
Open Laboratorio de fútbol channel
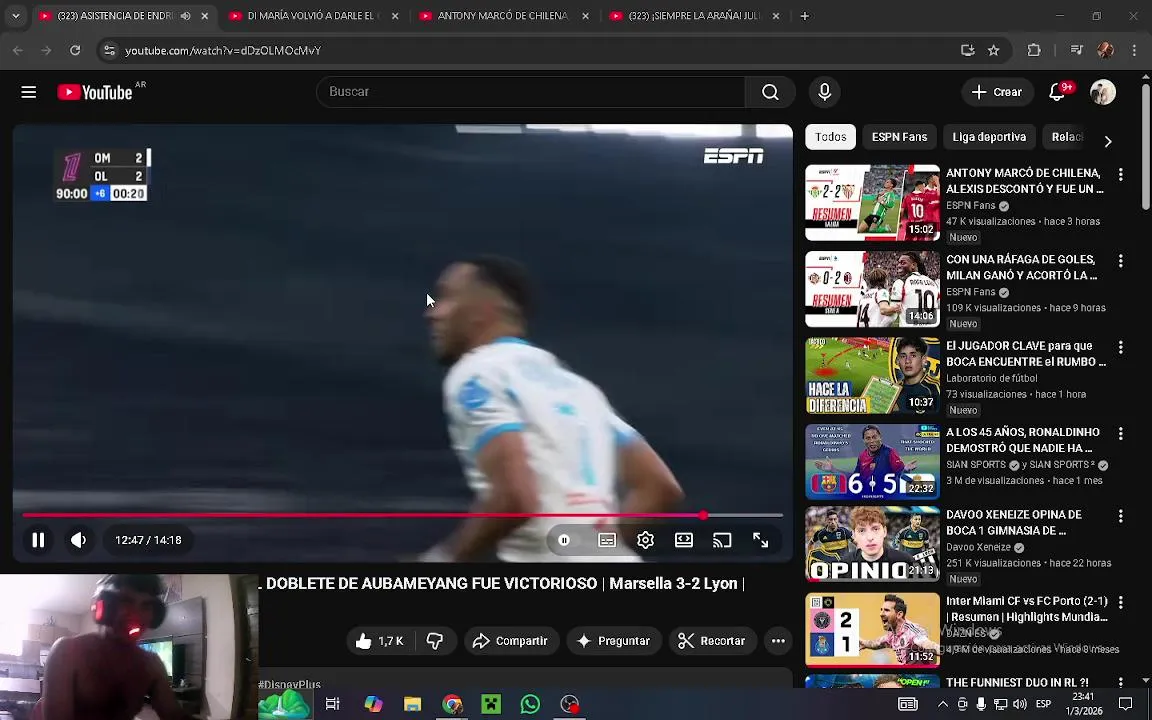992,378
